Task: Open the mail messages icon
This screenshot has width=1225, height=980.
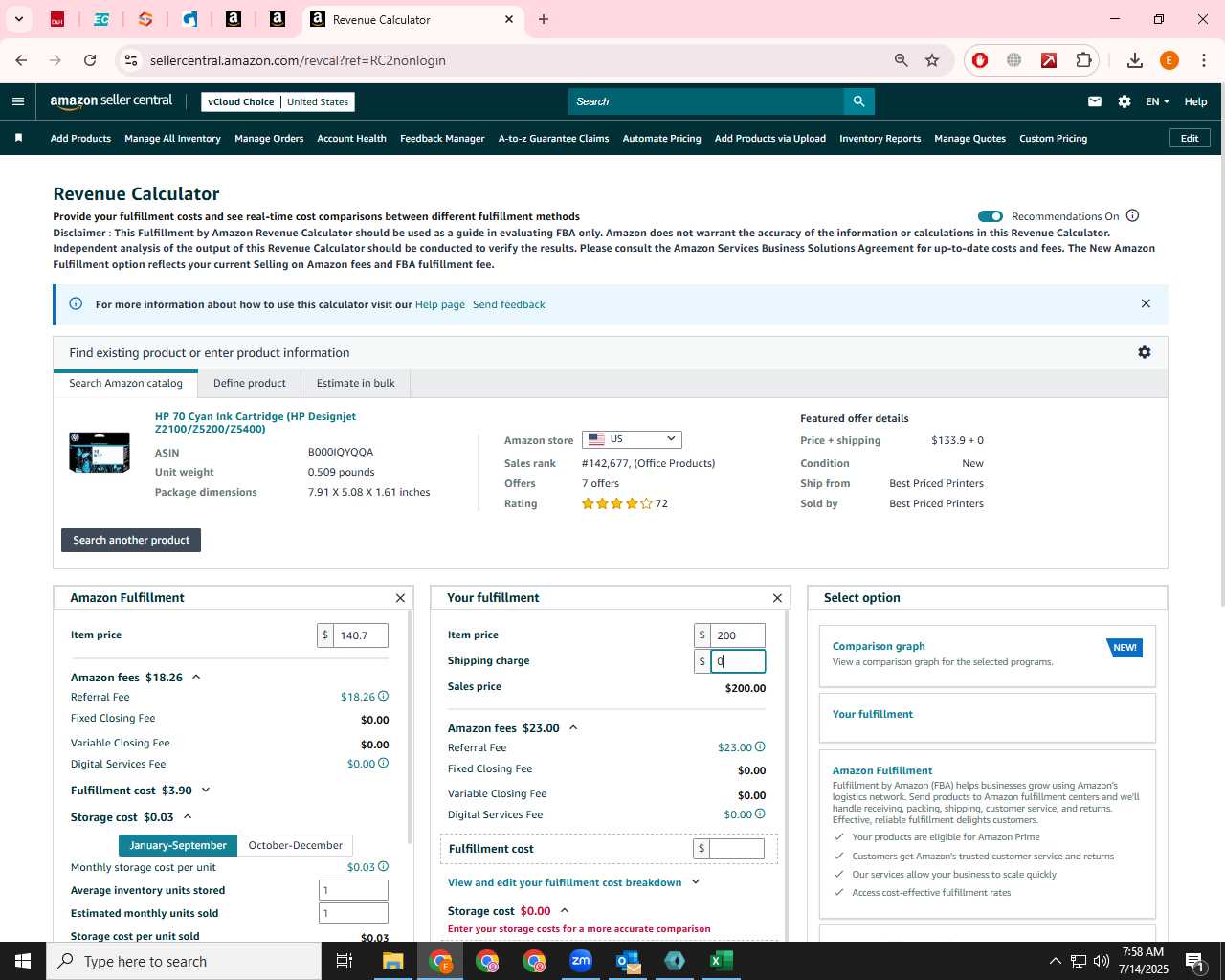Action: (1095, 101)
